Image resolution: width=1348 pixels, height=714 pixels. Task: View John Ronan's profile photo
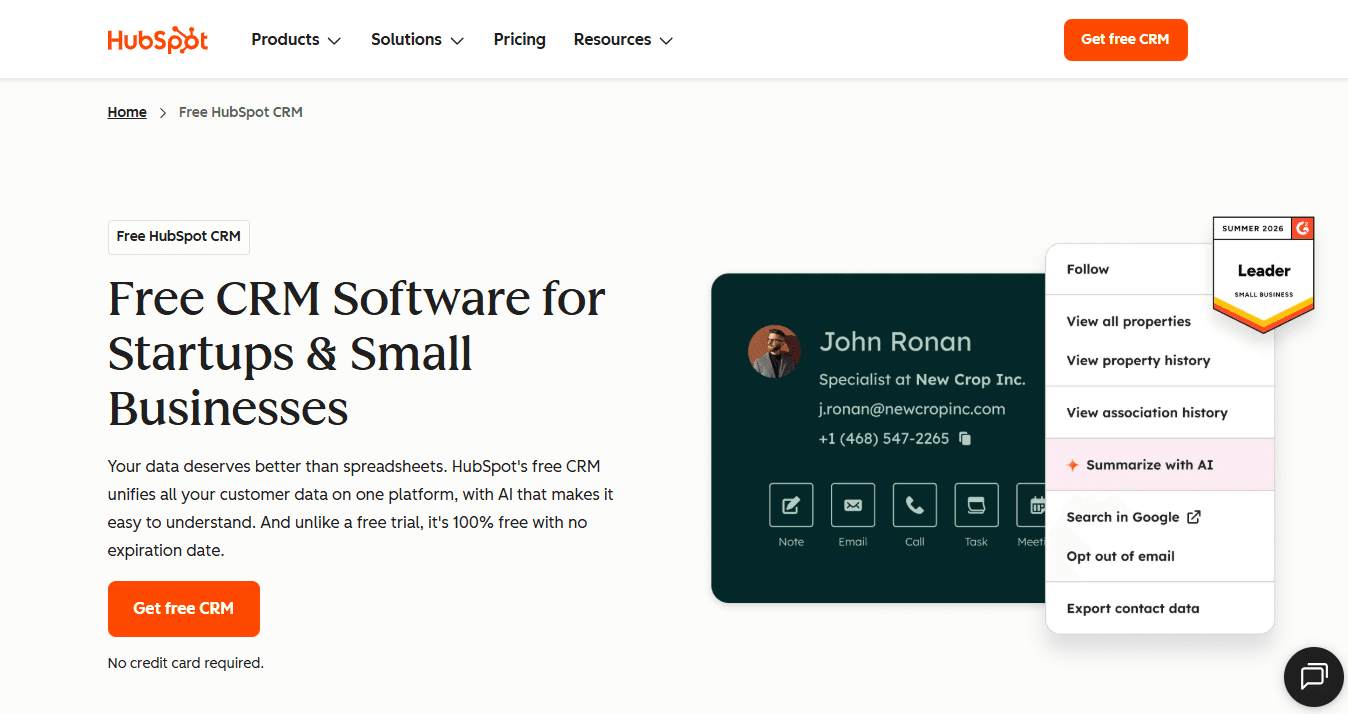775,351
